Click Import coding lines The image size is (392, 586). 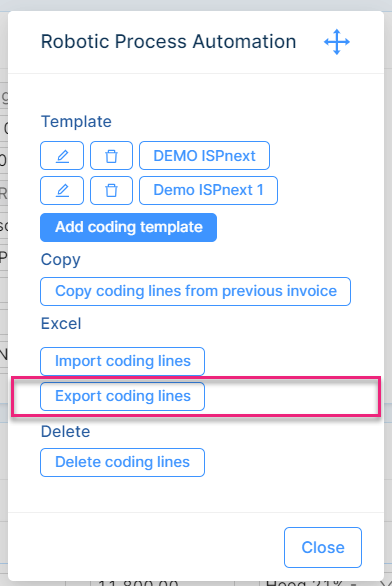[x=123, y=361]
